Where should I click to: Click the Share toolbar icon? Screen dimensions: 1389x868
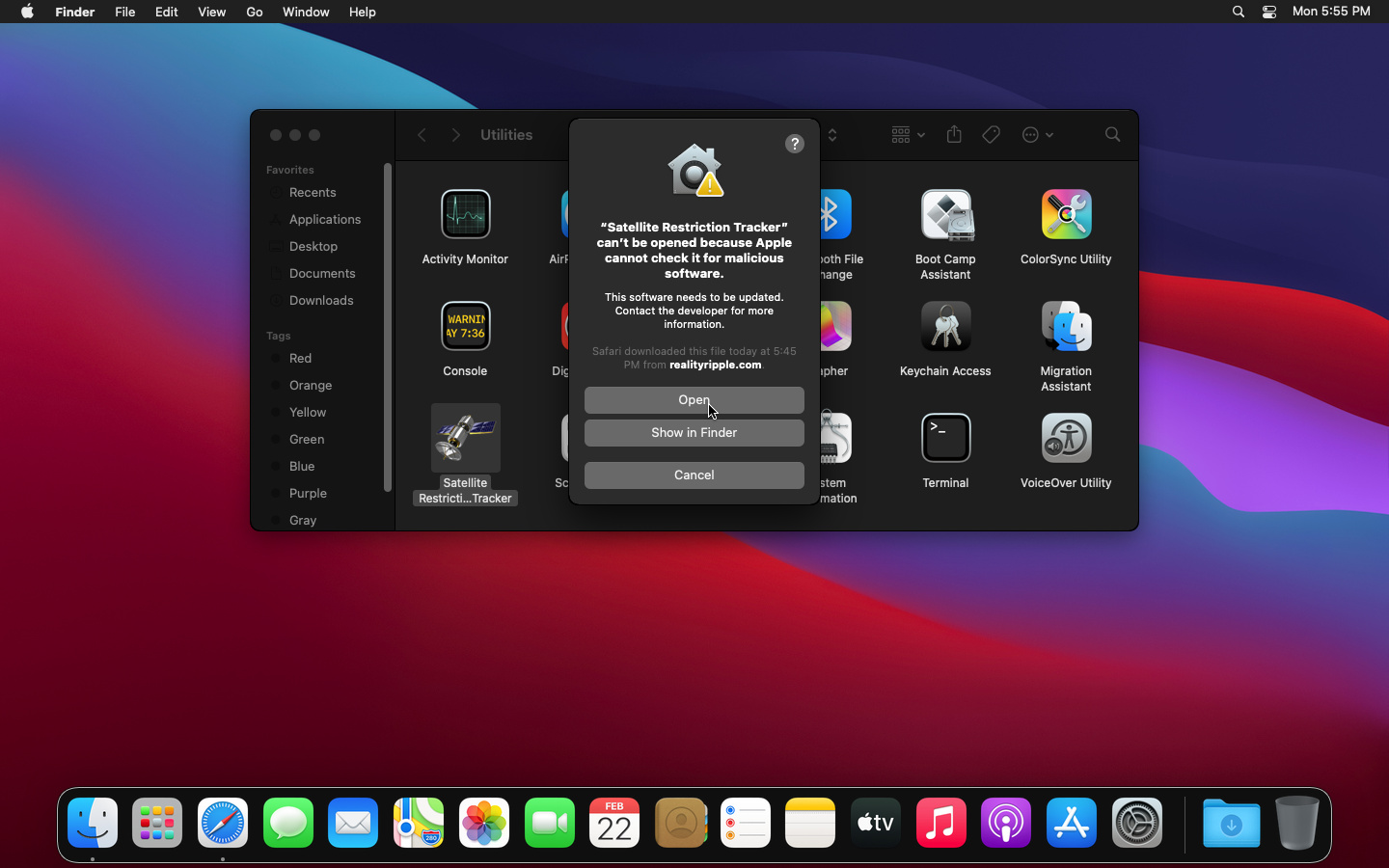[954, 135]
